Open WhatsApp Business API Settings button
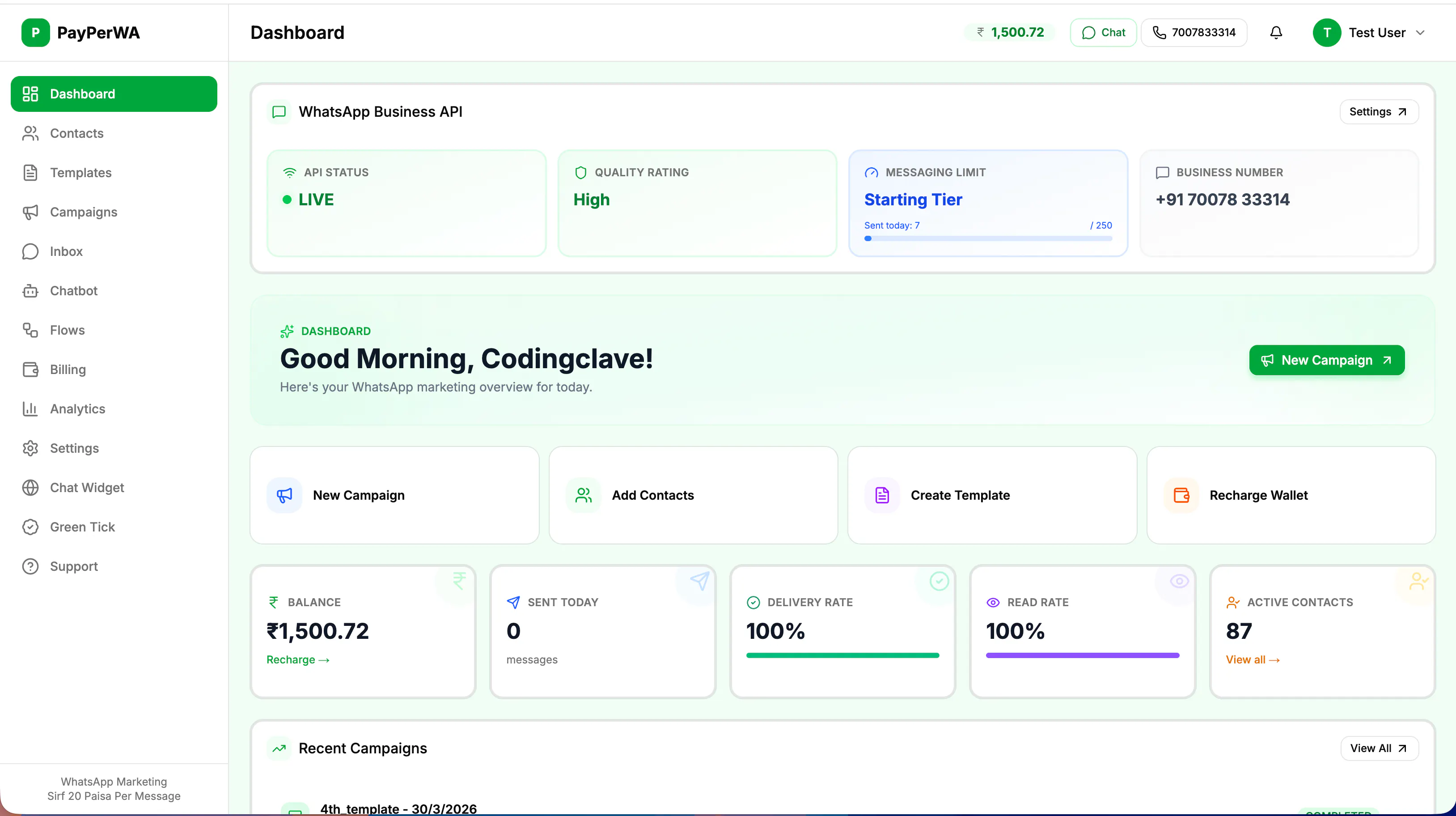 [x=1379, y=112]
